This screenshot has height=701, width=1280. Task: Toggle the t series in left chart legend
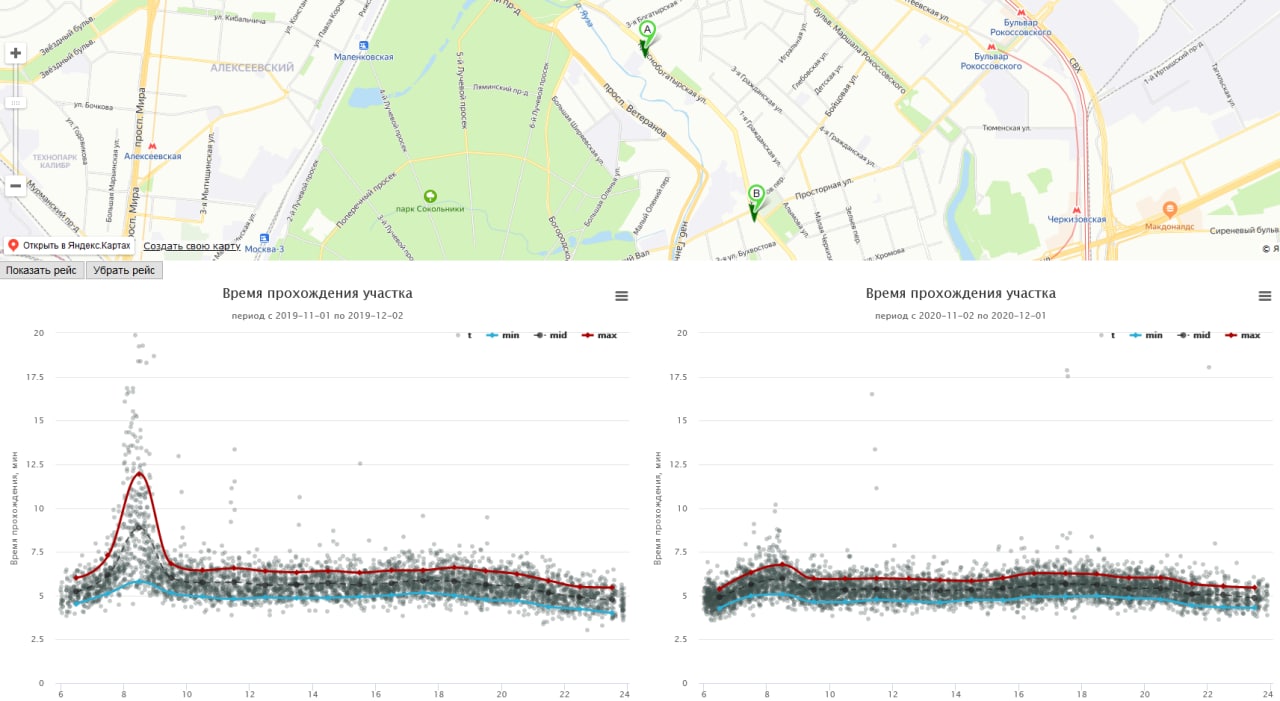pos(464,335)
